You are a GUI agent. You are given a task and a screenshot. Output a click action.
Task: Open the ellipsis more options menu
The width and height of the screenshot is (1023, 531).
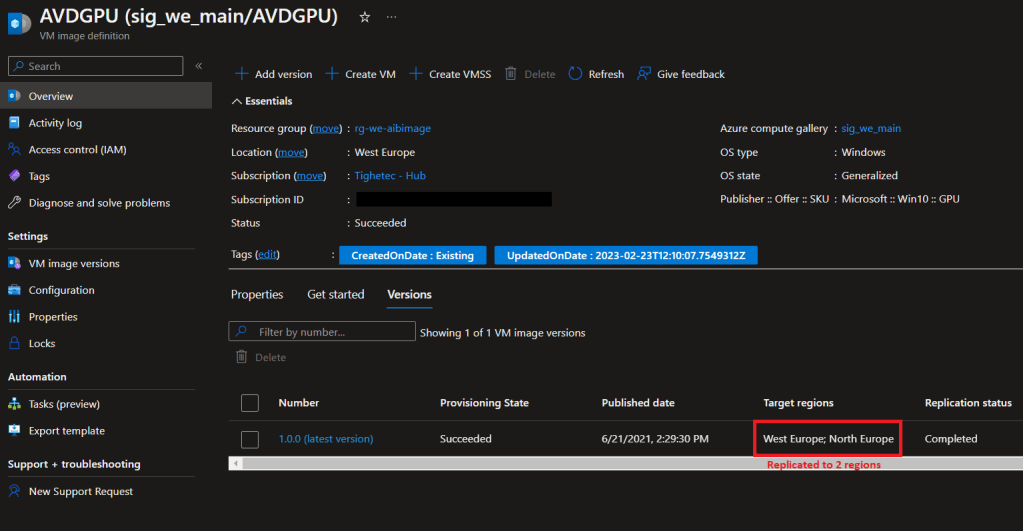pyautogui.click(x=391, y=17)
